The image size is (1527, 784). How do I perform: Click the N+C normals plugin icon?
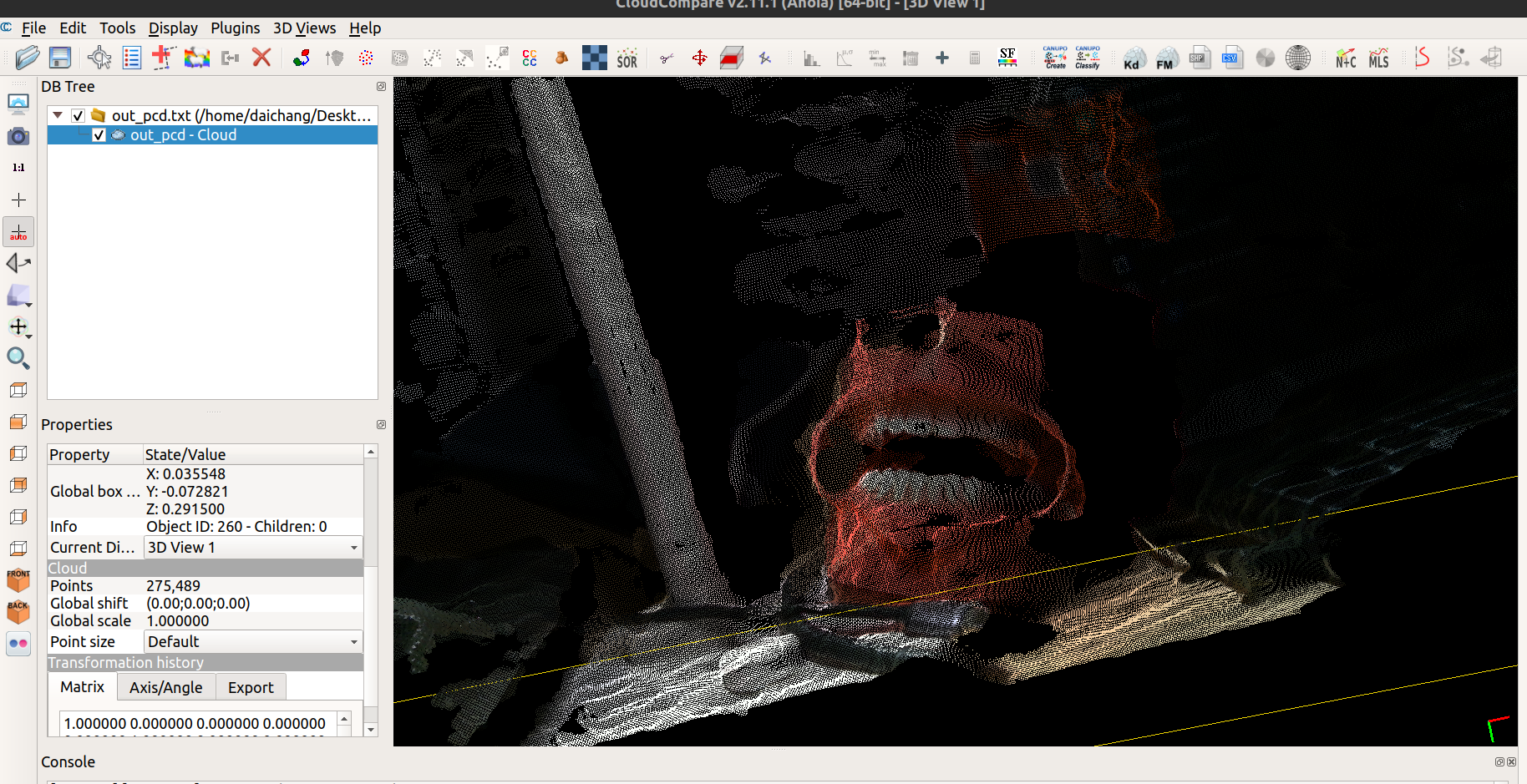pos(1346,58)
